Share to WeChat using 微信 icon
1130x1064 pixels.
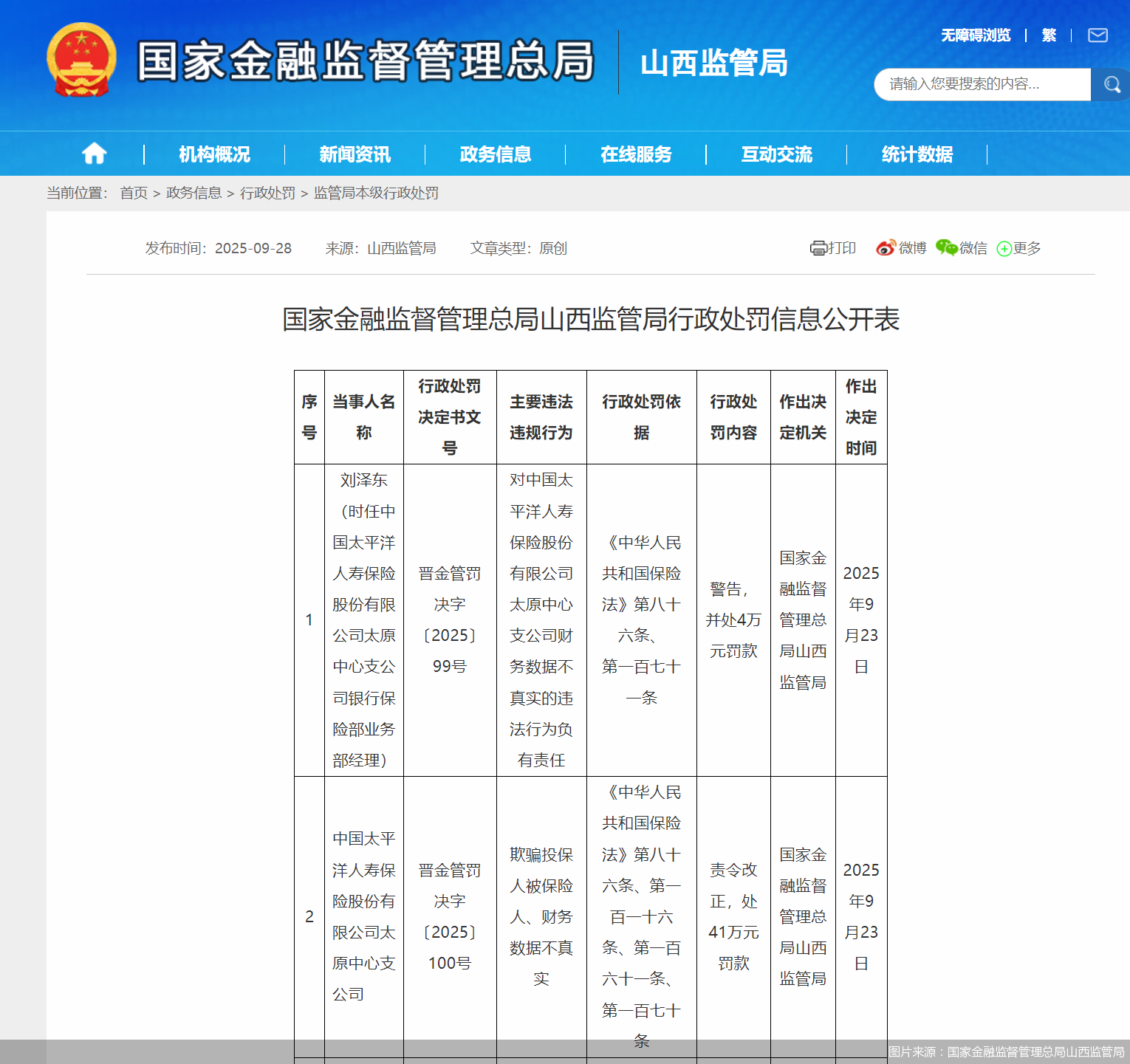click(x=961, y=248)
